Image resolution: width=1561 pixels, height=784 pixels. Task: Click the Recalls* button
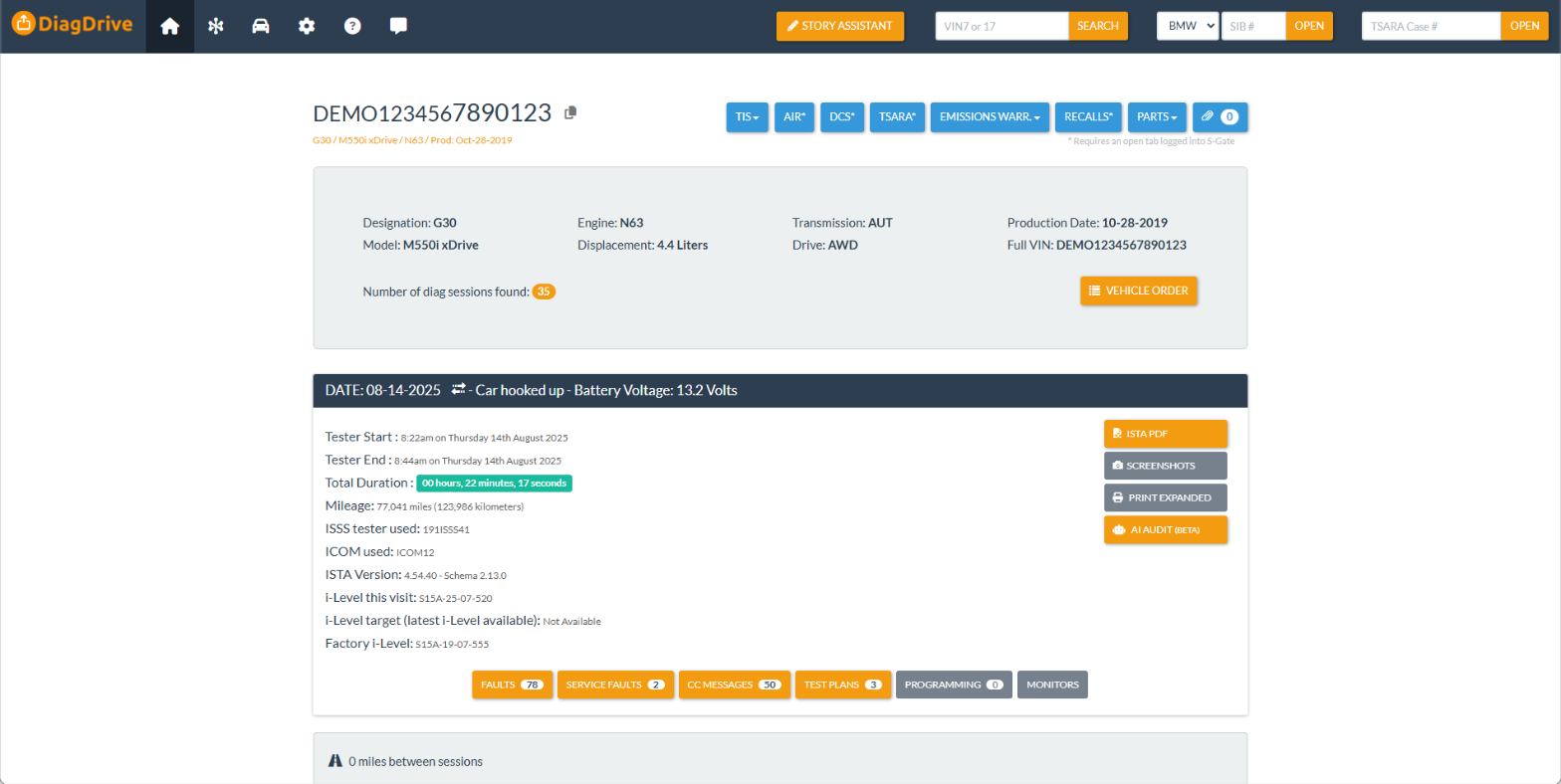(x=1088, y=116)
